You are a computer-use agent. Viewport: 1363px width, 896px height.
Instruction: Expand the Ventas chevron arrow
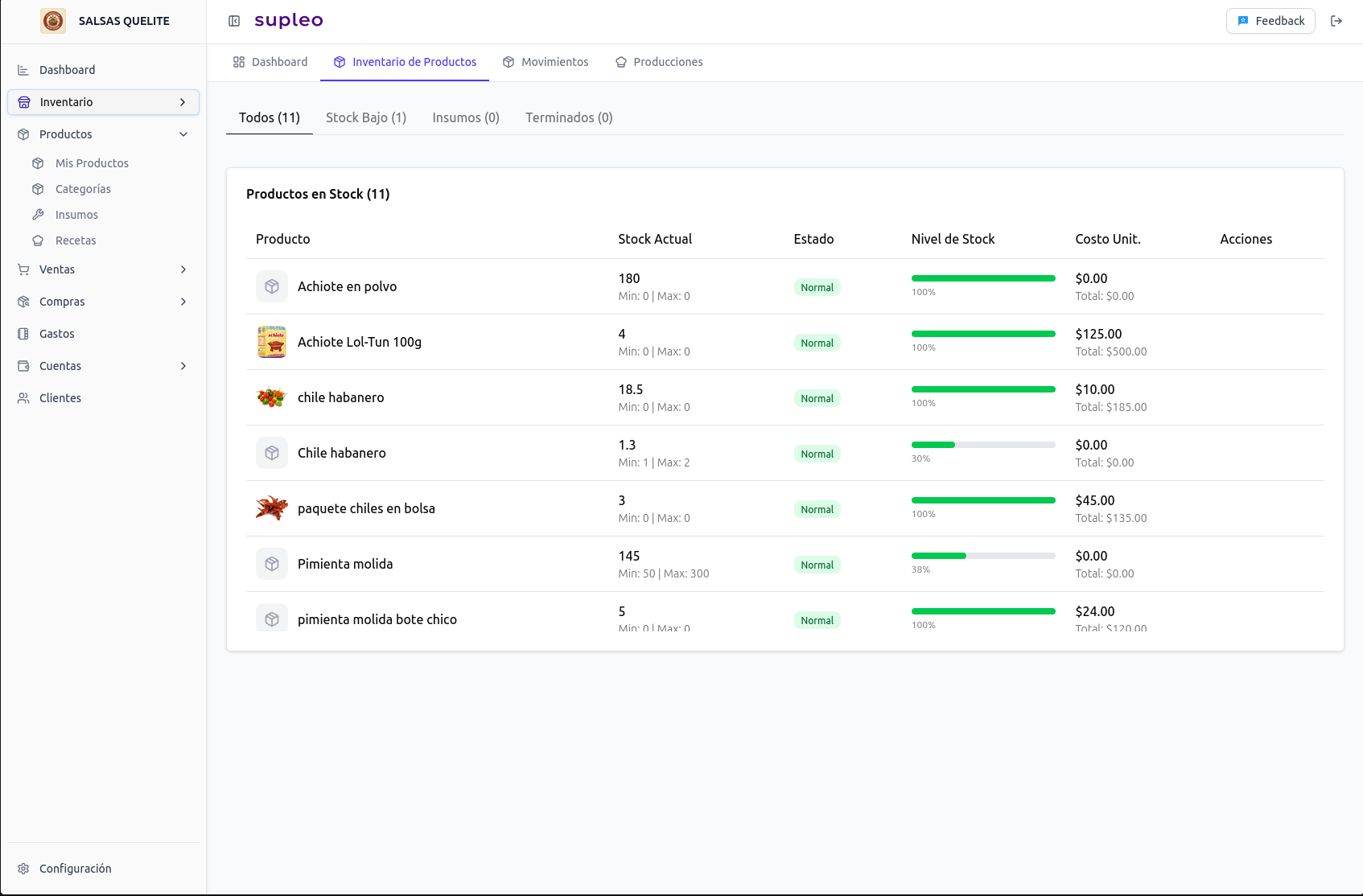click(183, 269)
